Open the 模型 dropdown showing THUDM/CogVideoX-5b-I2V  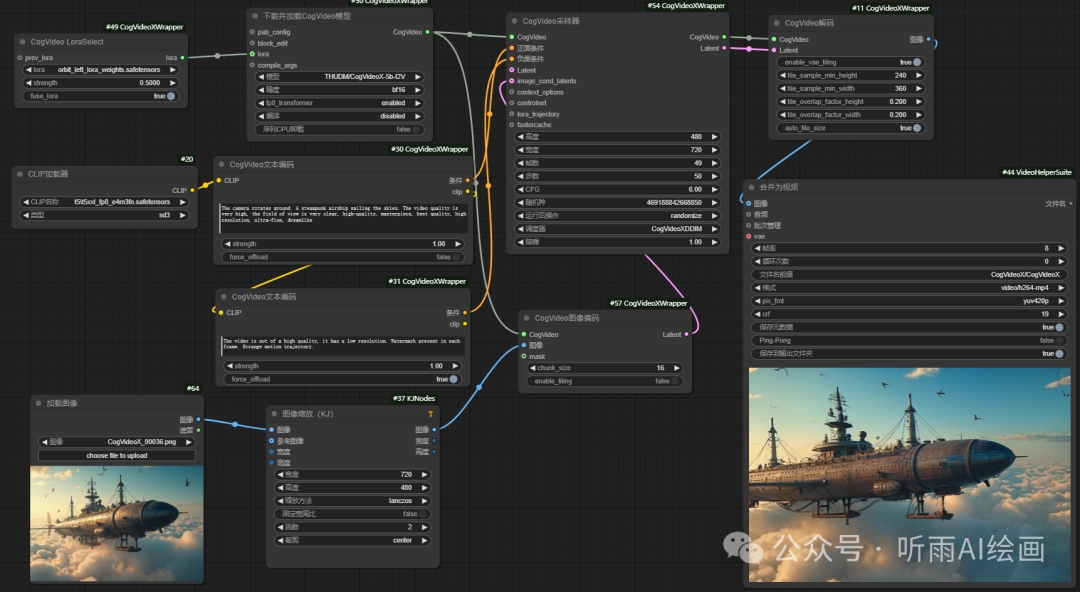point(340,77)
